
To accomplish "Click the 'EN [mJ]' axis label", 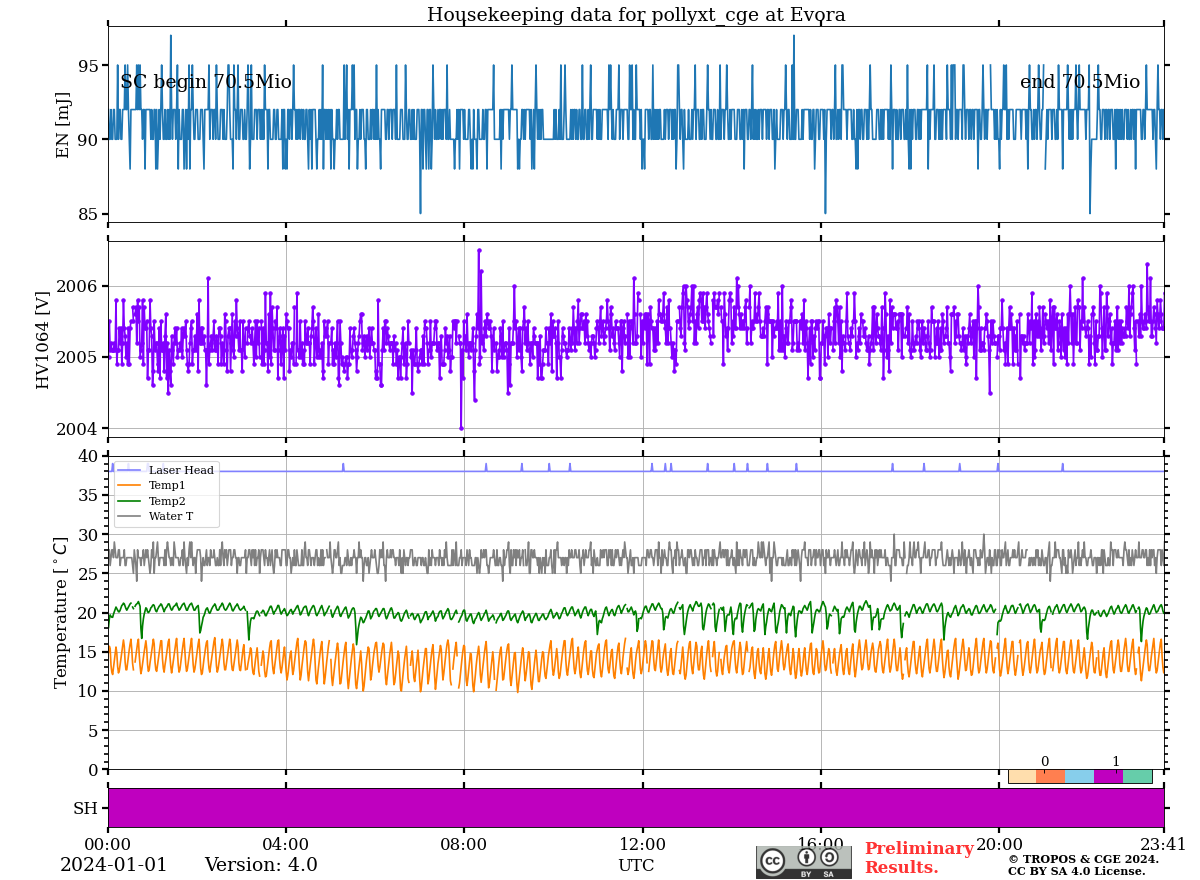I will pyautogui.click(x=63, y=125).
